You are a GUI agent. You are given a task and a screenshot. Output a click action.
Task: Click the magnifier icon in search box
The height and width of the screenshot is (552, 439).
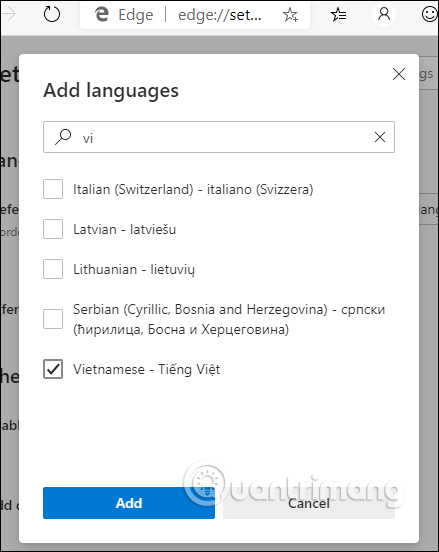coord(63,137)
